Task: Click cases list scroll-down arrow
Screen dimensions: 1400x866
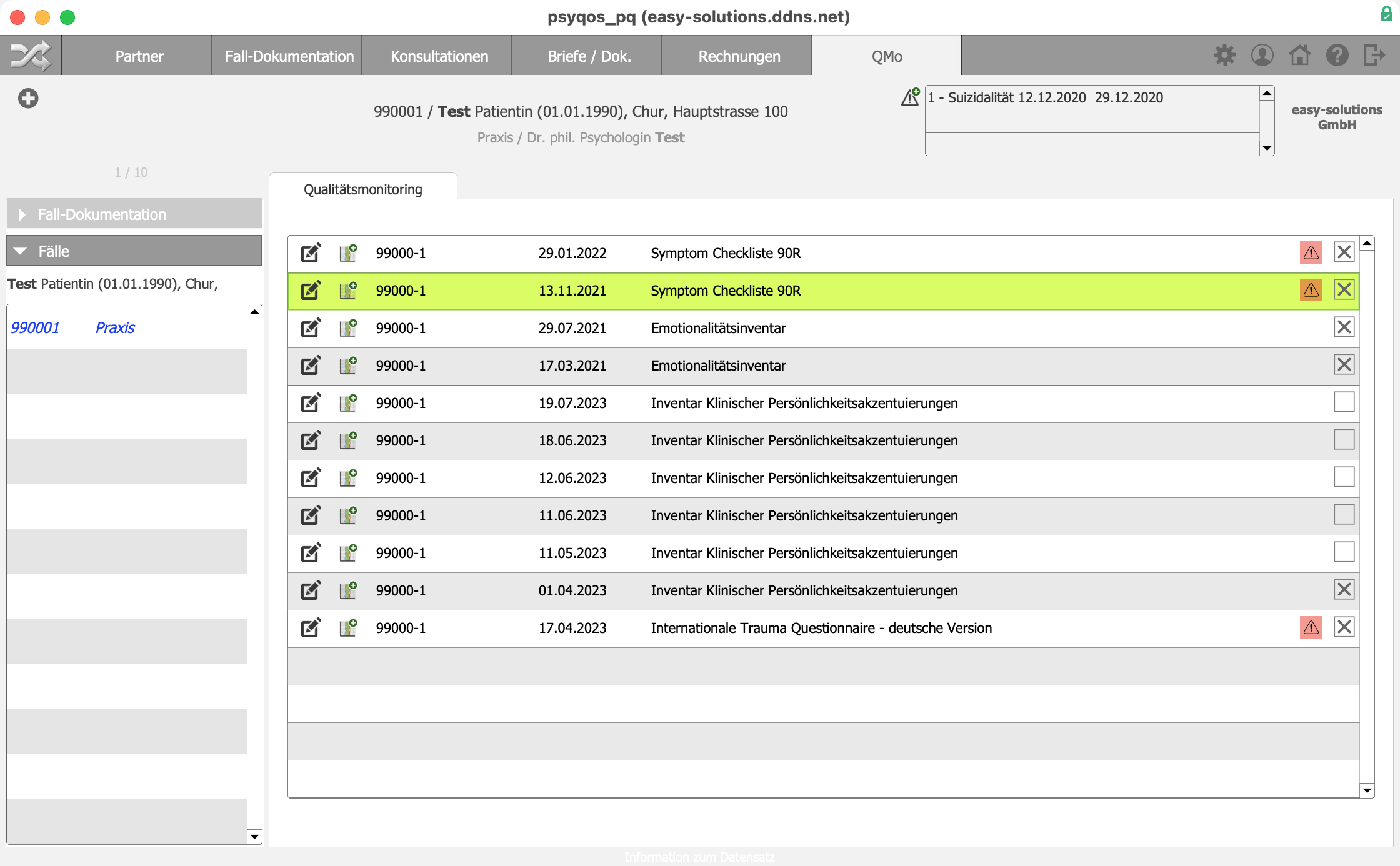Action: click(x=254, y=837)
